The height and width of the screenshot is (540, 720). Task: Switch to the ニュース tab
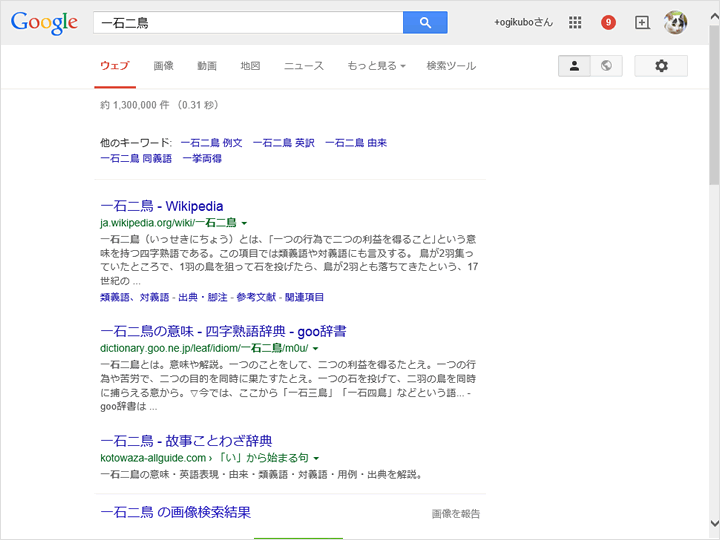click(304, 66)
